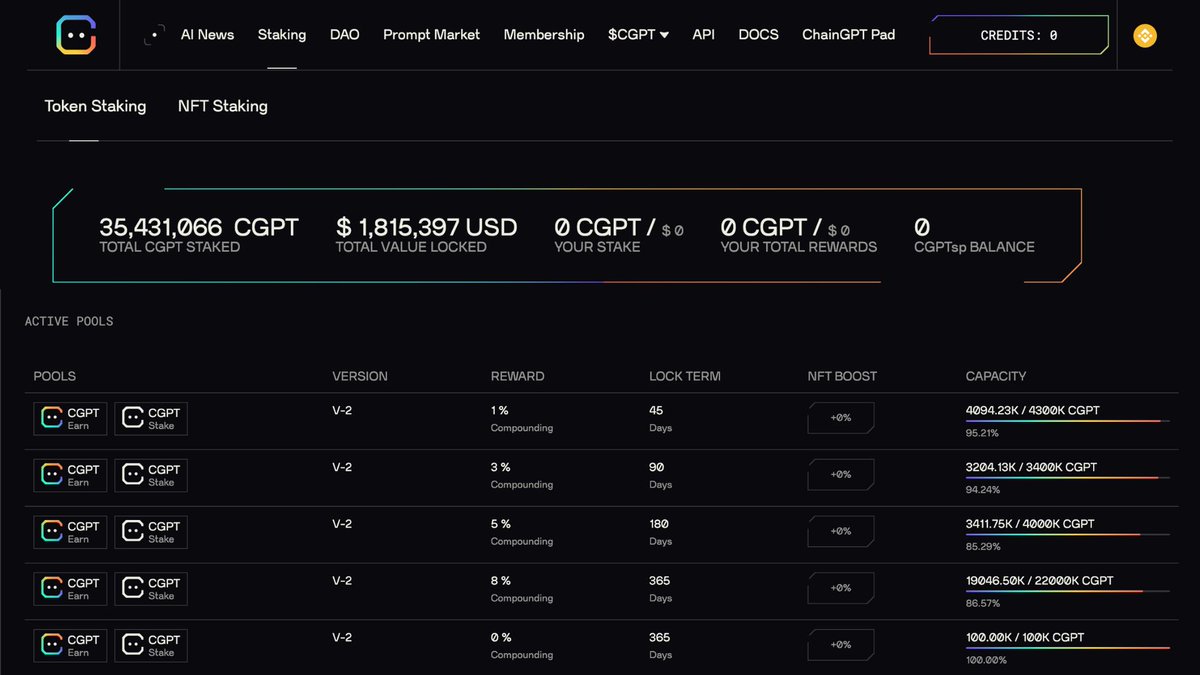The height and width of the screenshot is (675, 1200).
Task: Click the 3 % Compounding reward cell
Action: (522, 476)
